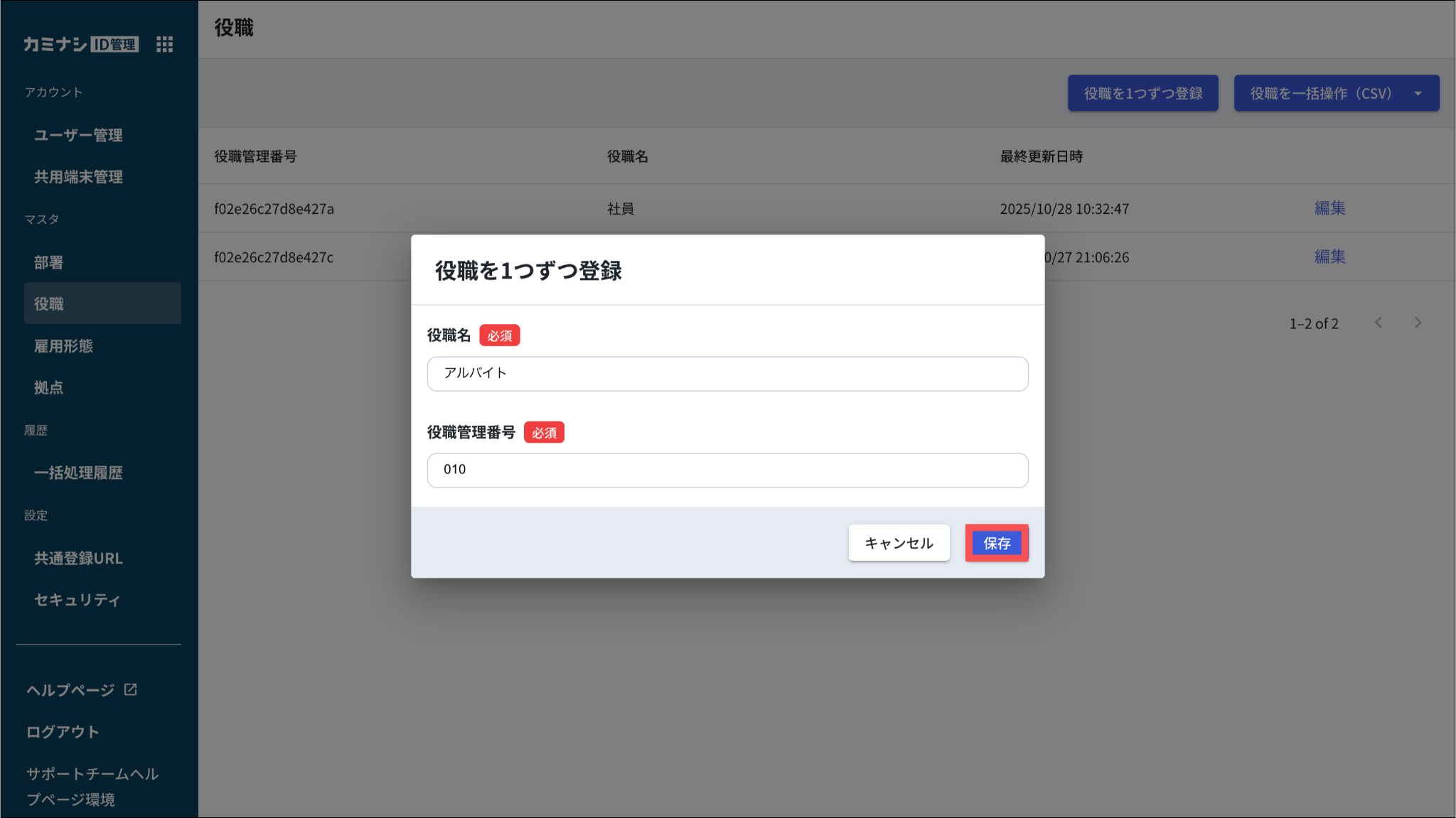Open 共用端末管理 in the sidebar
The image size is (1456, 818).
pyautogui.click(x=78, y=177)
